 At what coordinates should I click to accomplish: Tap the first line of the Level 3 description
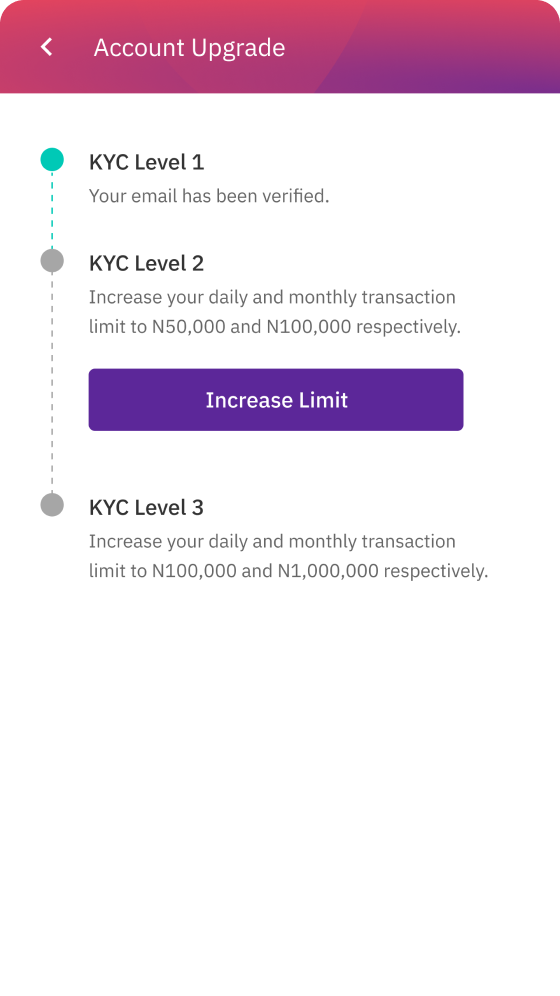pos(272,541)
